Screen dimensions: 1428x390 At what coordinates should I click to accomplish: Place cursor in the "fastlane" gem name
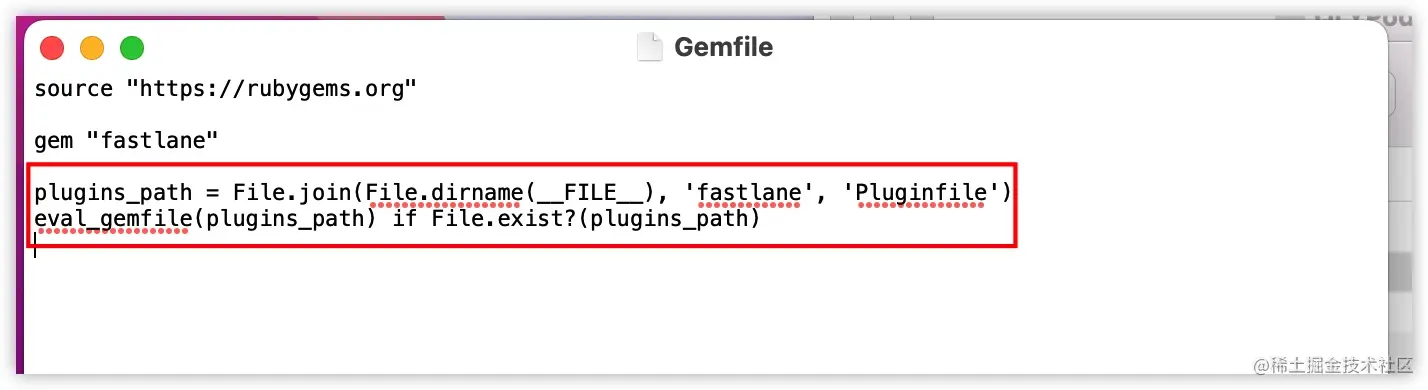[x=152, y=141]
